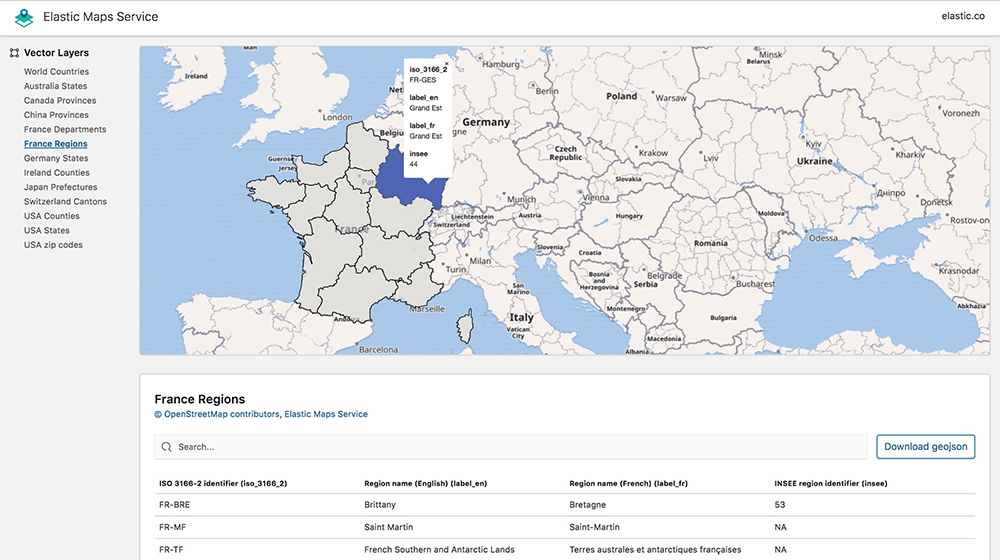Close the Grand Est map popup
1000x560 pixels.
[446, 64]
